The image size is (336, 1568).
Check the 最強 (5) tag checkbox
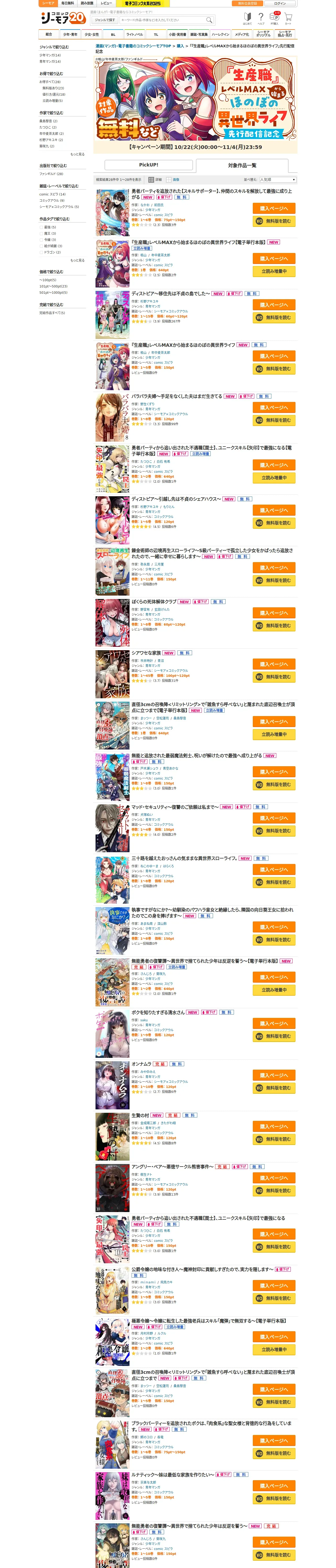tap(41, 227)
